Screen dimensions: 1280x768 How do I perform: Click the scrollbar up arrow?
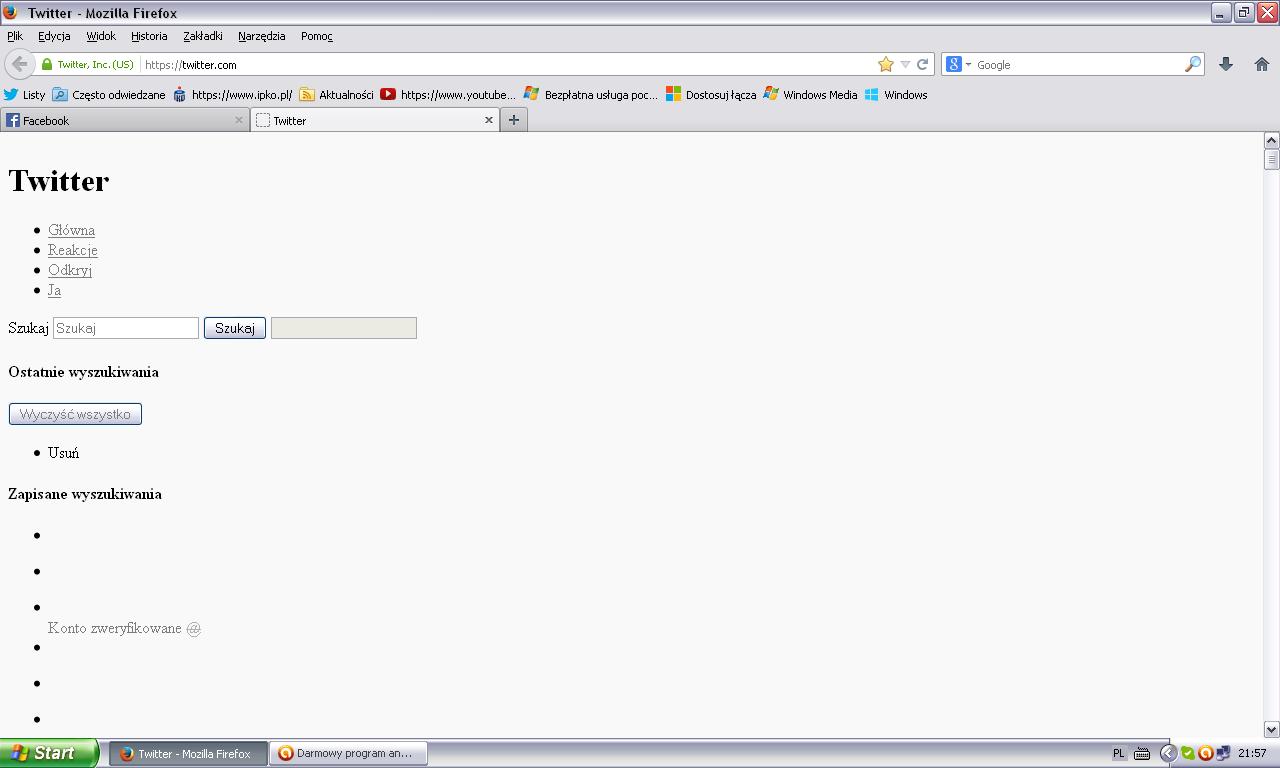(1271, 140)
